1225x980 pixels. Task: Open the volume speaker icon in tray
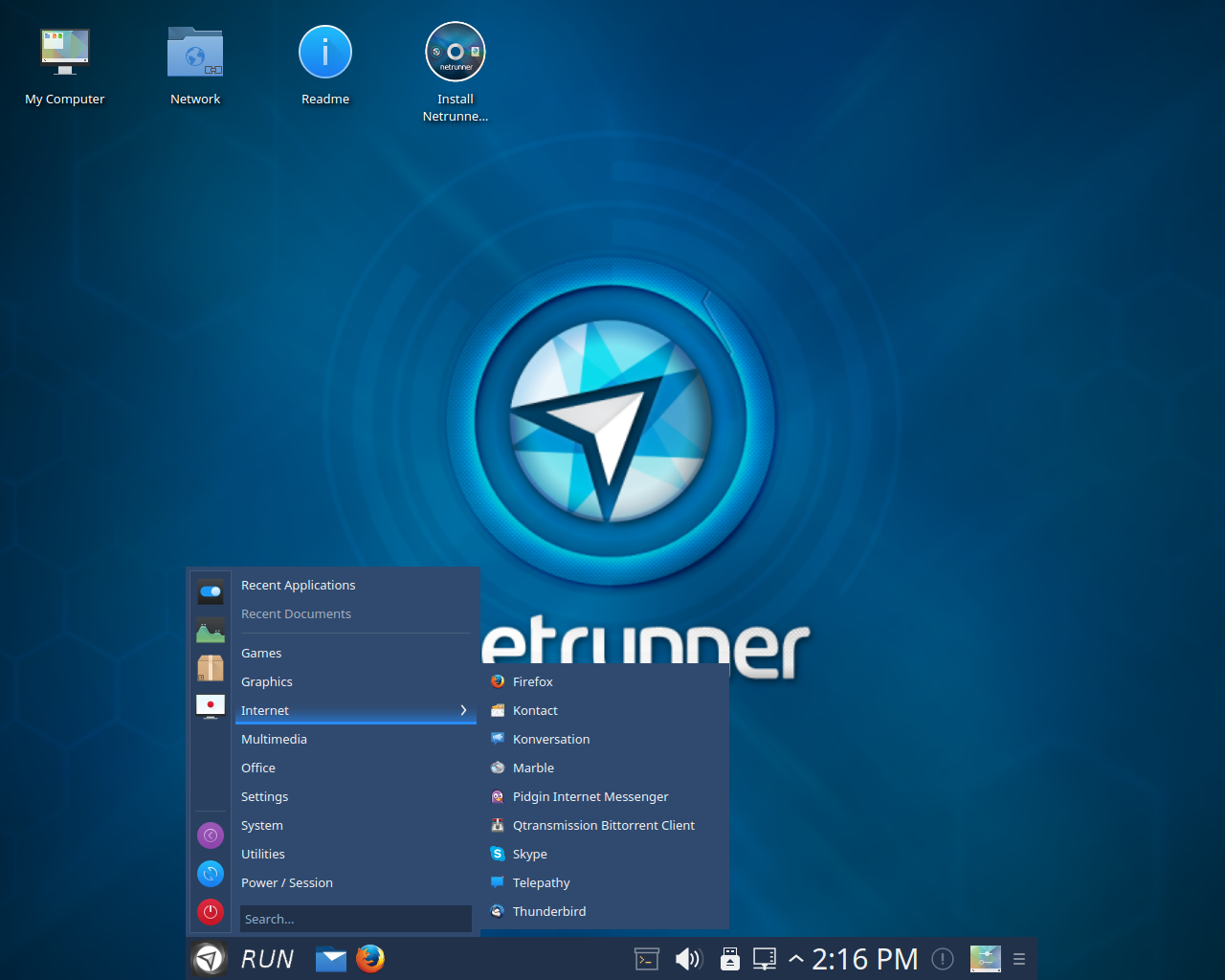click(689, 959)
